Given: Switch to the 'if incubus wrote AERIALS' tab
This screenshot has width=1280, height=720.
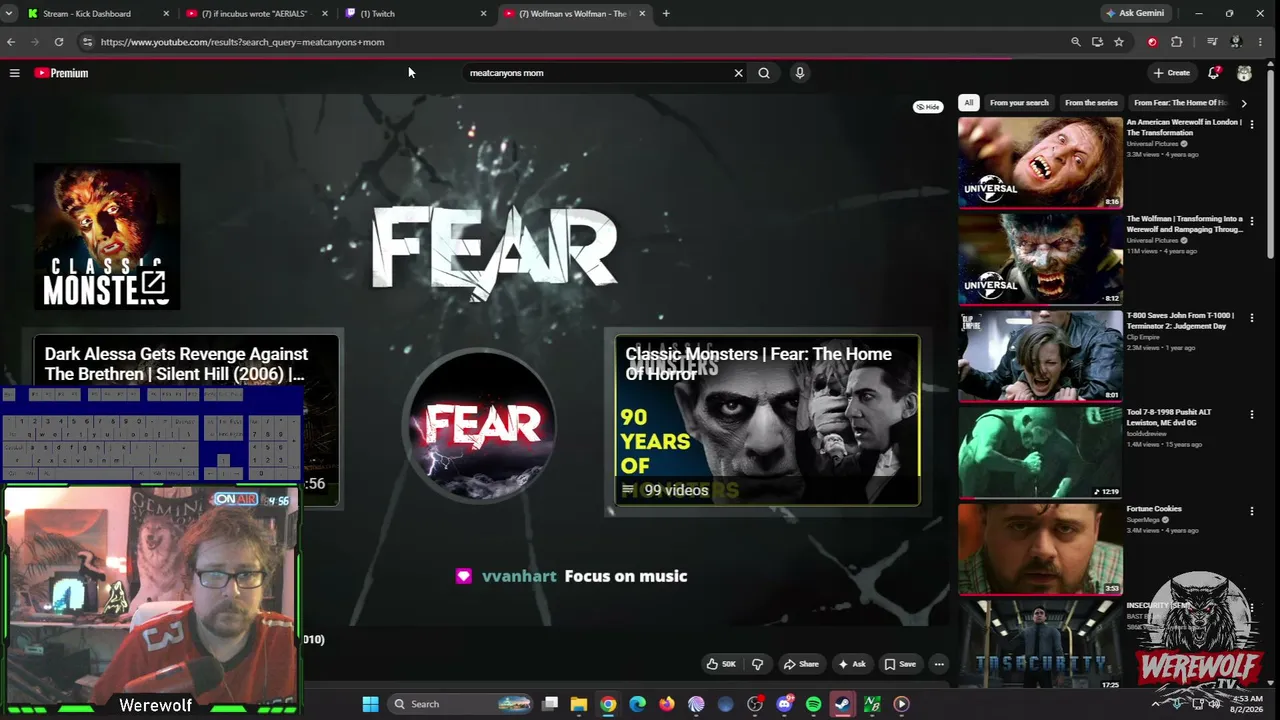Looking at the screenshot, I should coord(255,14).
